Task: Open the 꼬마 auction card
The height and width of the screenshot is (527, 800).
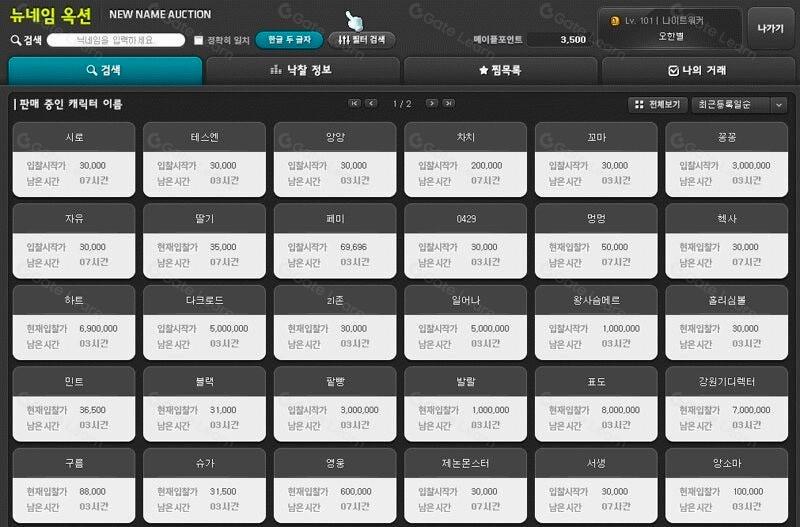Action: (x=596, y=159)
